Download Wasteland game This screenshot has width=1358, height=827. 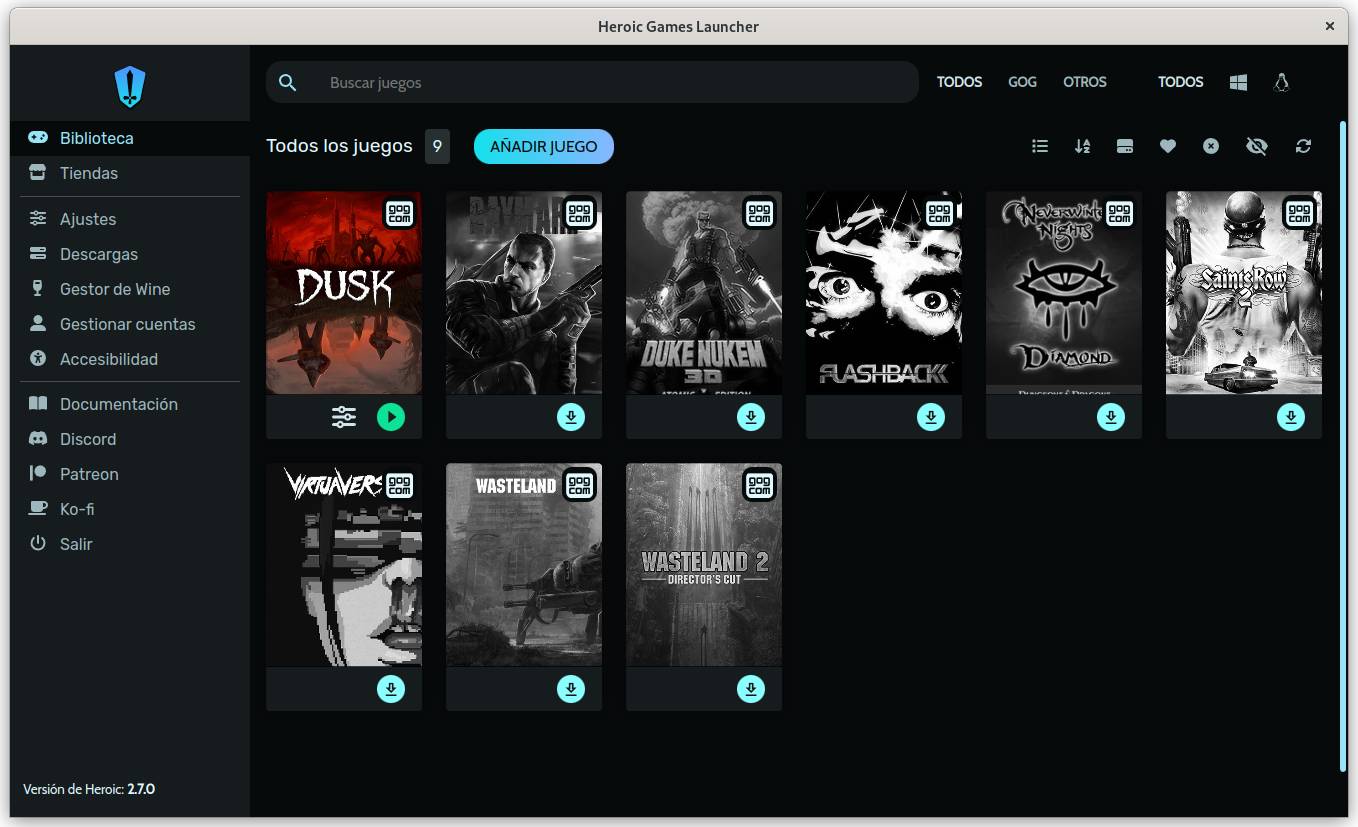pyautogui.click(x=571, y=689)
